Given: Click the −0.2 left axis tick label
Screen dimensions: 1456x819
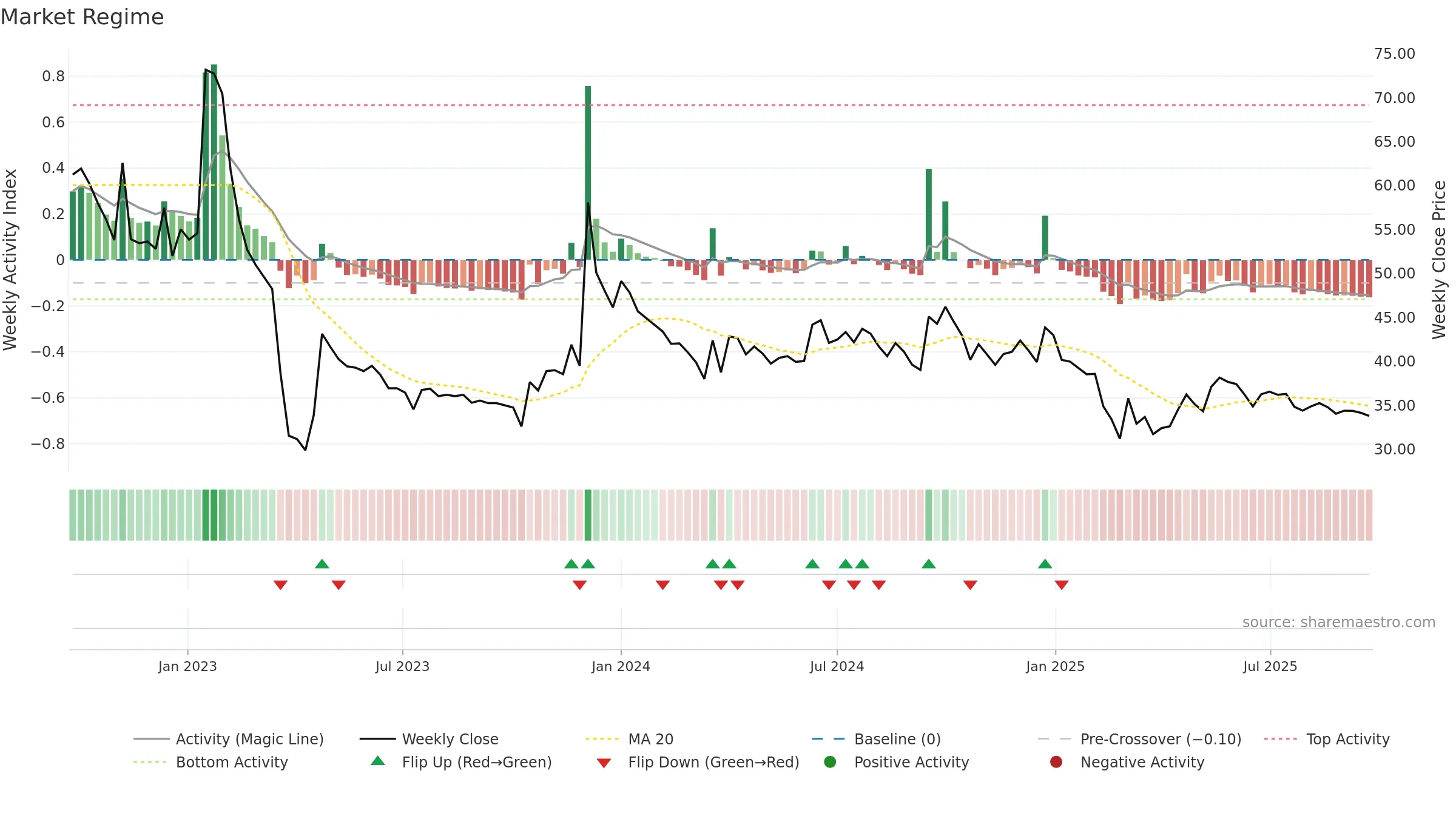Looking at the screenshot, I should coord(48,306).
